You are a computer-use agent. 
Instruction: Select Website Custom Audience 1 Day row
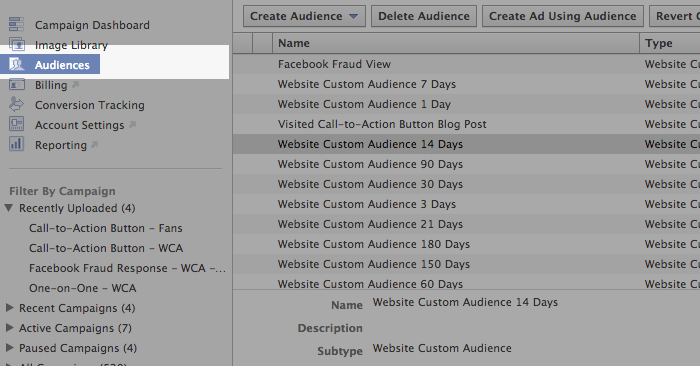(467, 104)
